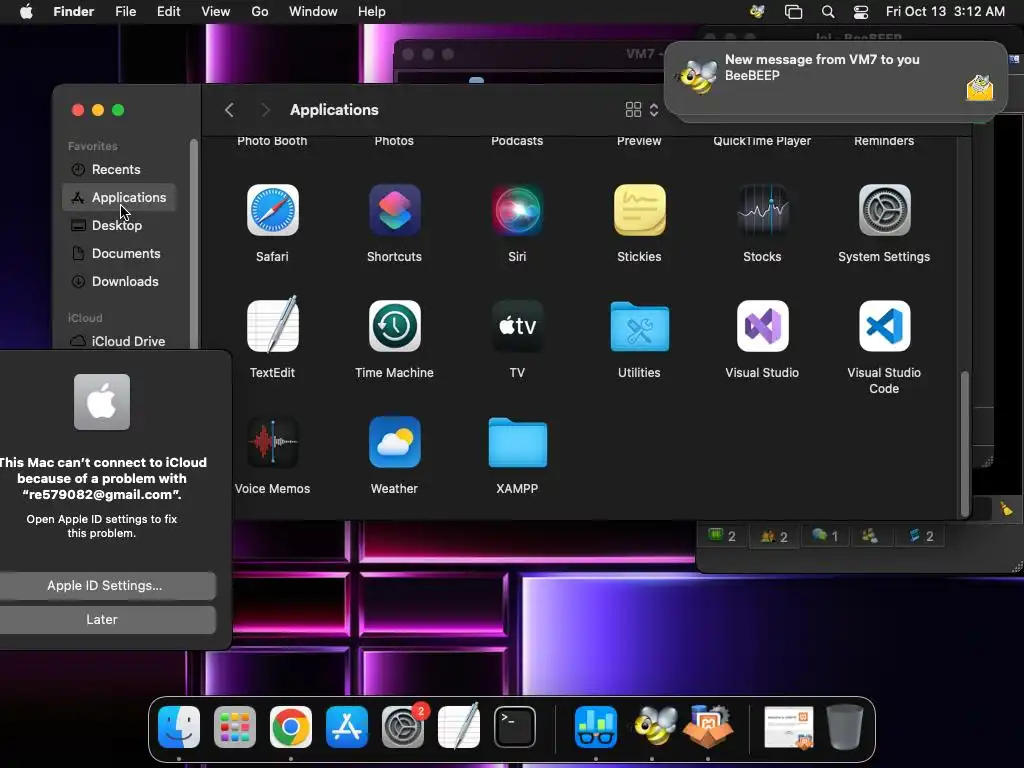The height and width of the screenshot is (768, 1024).
Task: Click the QuickTime Player label
Action: tap(762, 141)
